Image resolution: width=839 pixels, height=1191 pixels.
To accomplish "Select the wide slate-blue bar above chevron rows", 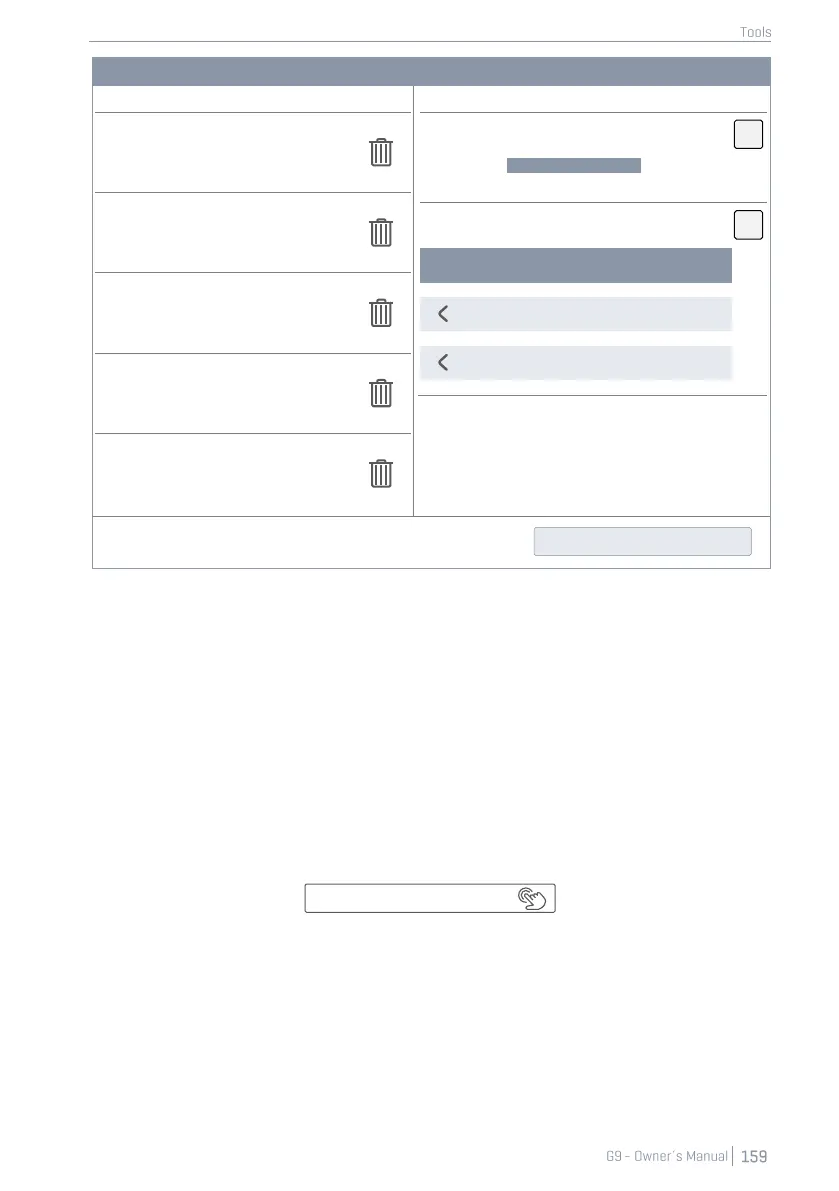I will [576, 265].
